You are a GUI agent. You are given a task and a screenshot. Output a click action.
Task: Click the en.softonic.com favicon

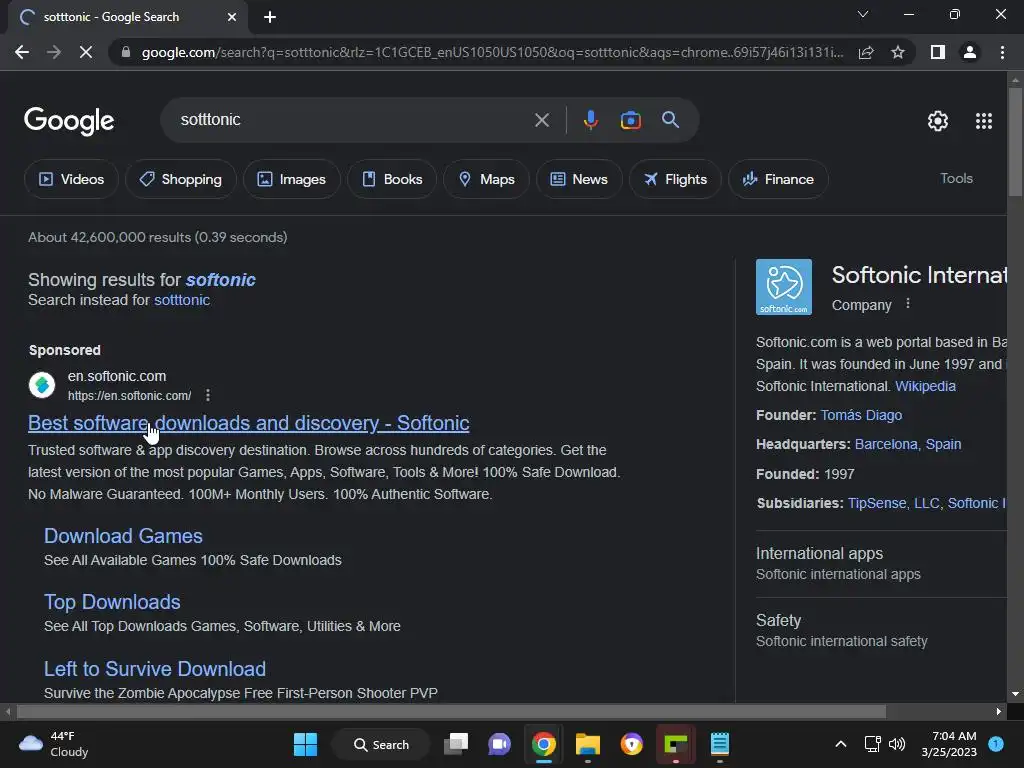point(42,385)
